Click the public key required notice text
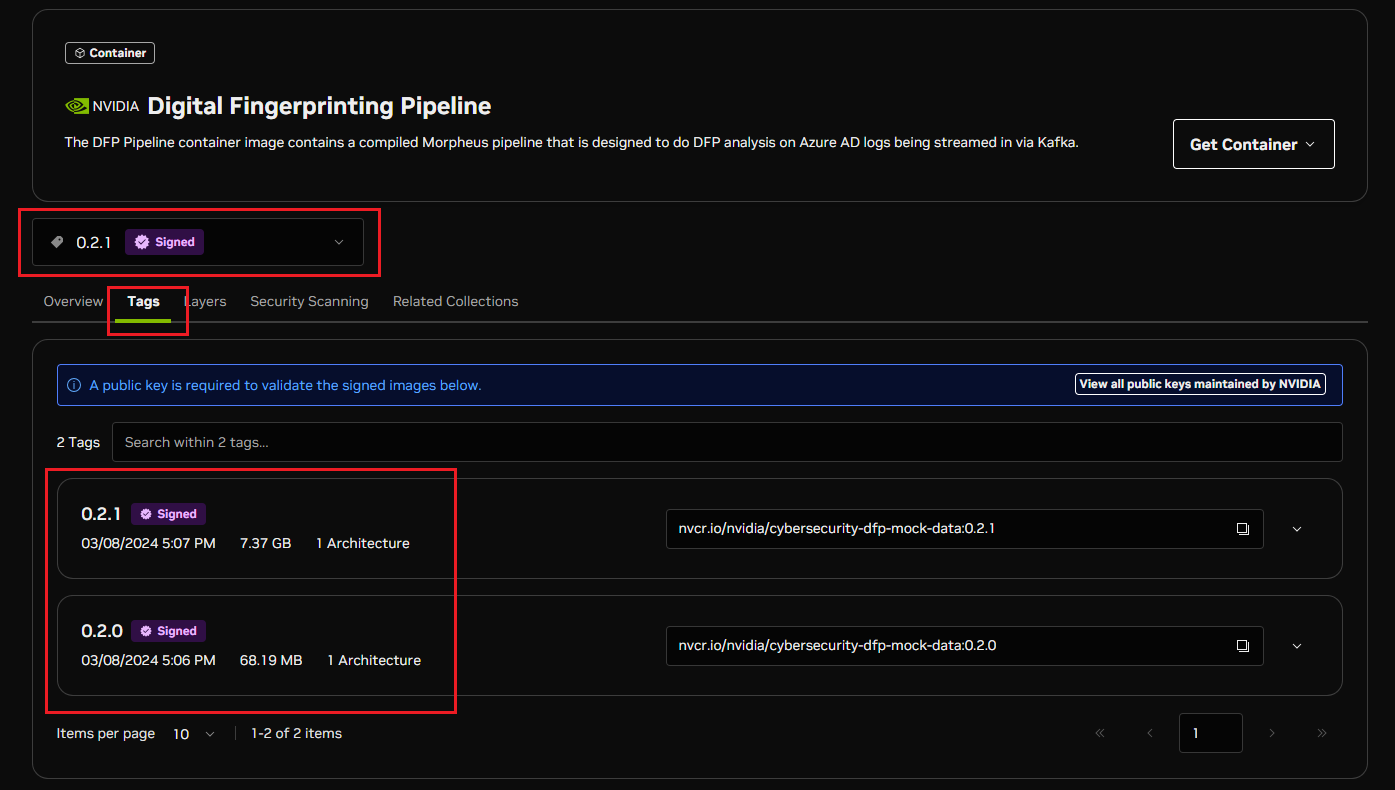 click(x=285, y=385)
